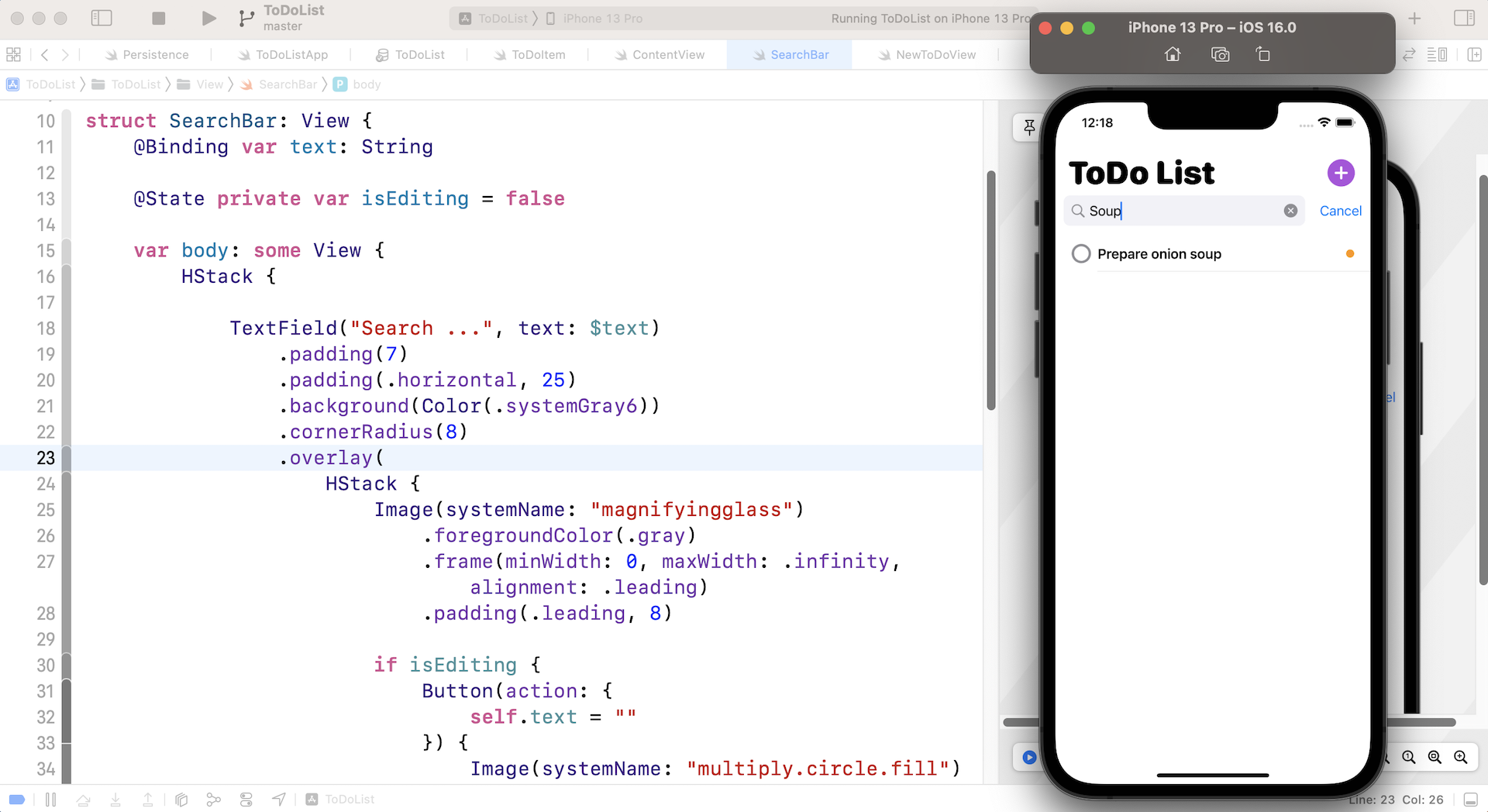The height and width of the screenshot is (812, 1488).
Task: Tap the purple plus to add a todo
Action: coord(1340,173)
